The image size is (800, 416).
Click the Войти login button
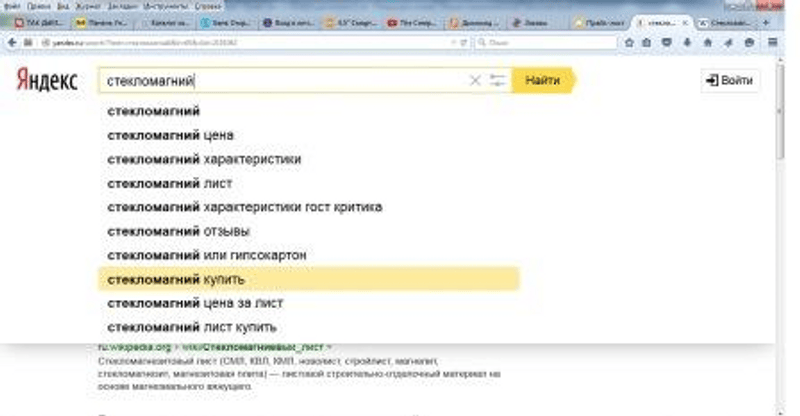730,80
